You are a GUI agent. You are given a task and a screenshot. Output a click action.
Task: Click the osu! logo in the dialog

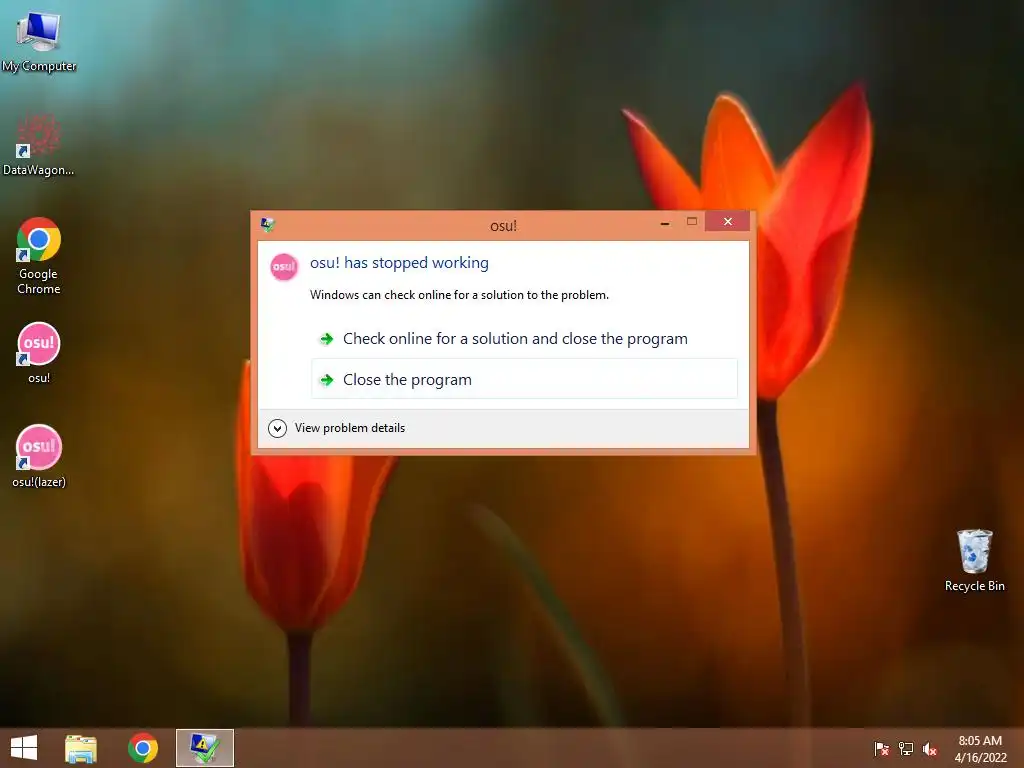pos(284,266)
